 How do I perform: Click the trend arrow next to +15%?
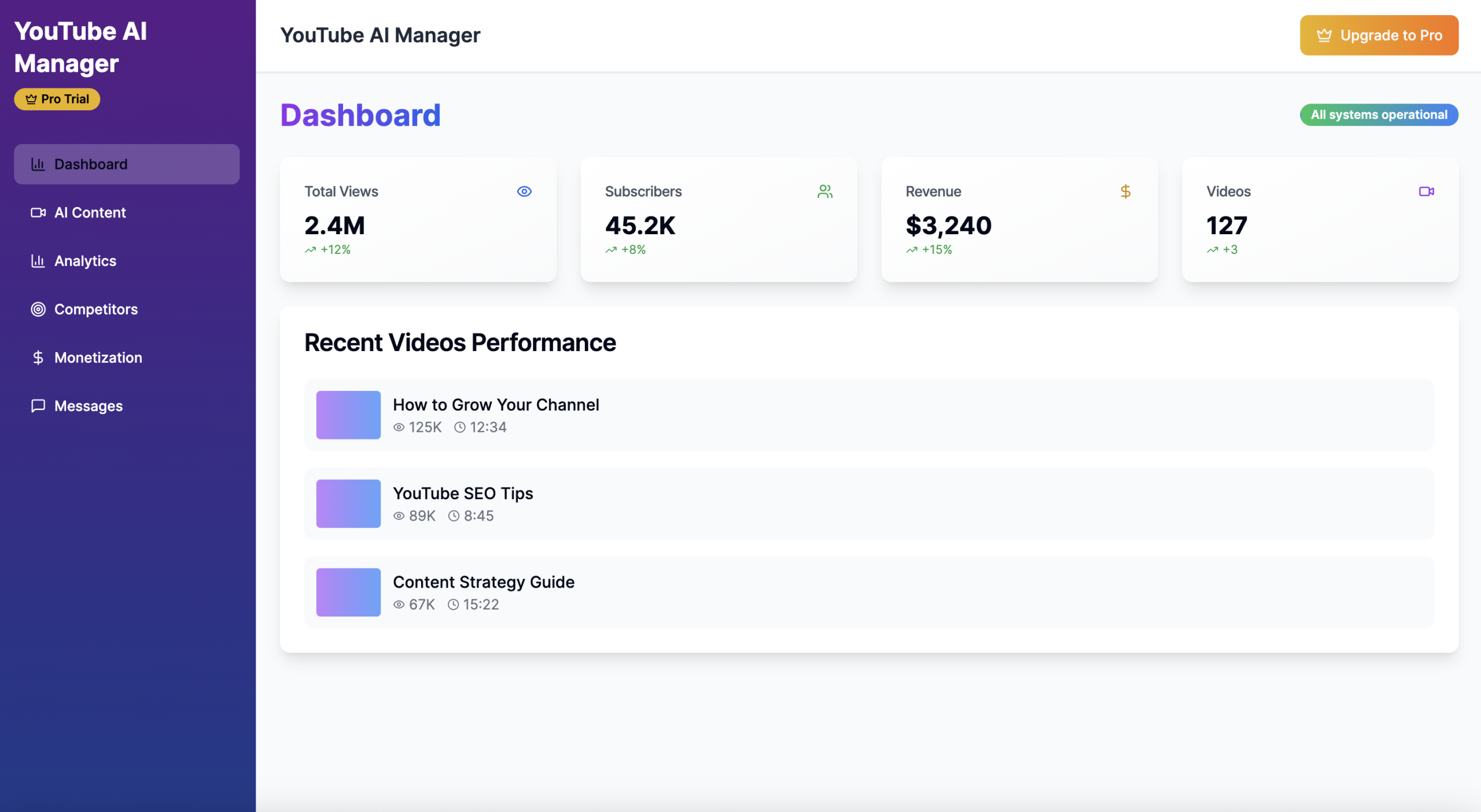pyautogui.click(x=912, y=250)
